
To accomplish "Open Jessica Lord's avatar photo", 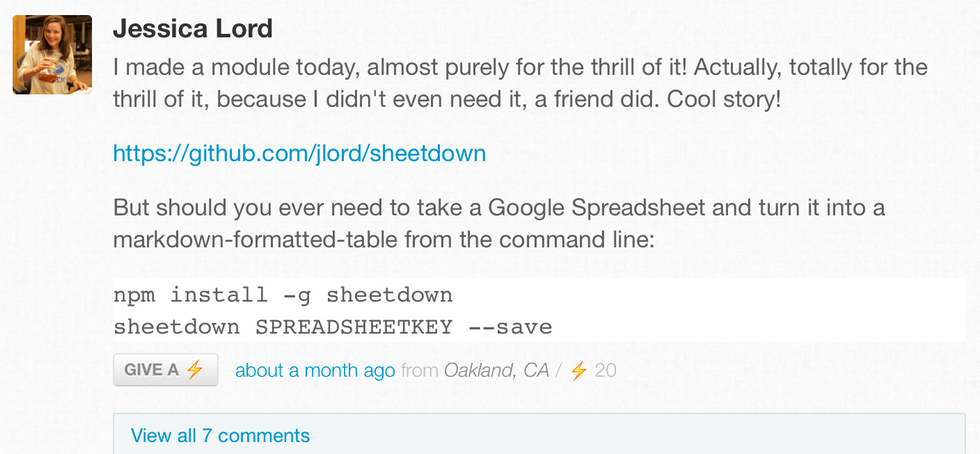I will [x=52, y=54].
